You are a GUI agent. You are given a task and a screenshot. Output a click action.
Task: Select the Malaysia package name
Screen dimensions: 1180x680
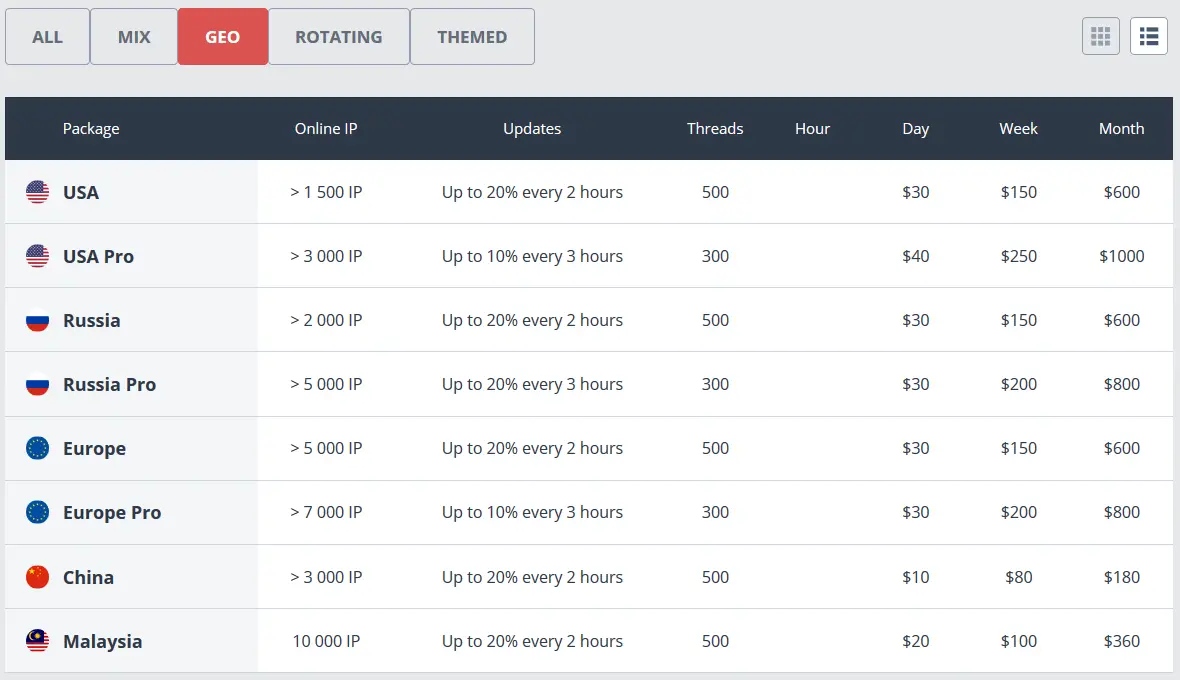tap(102, 642)
